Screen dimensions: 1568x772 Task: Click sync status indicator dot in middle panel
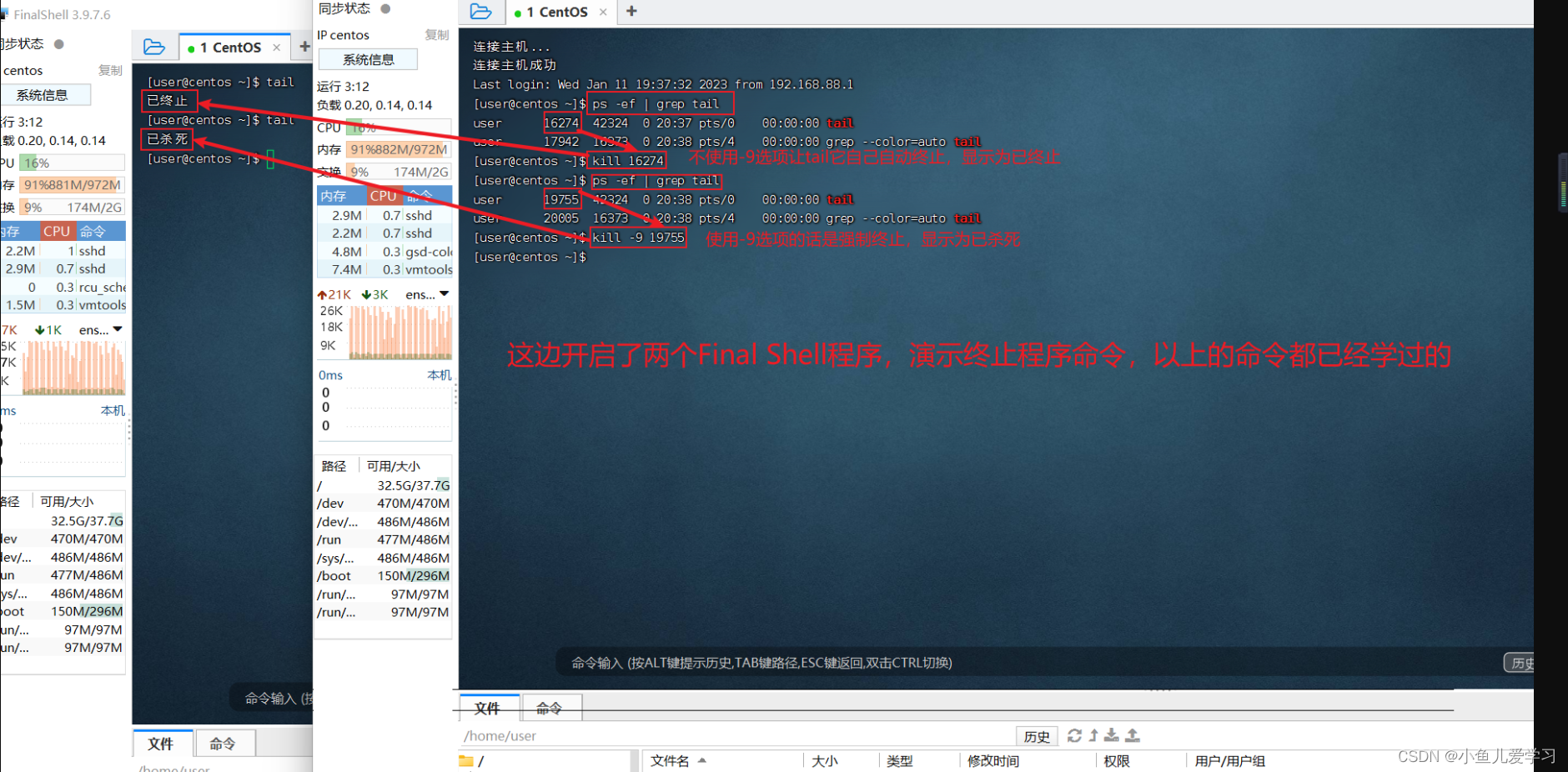pyautogui.click(x=385, y=9)
